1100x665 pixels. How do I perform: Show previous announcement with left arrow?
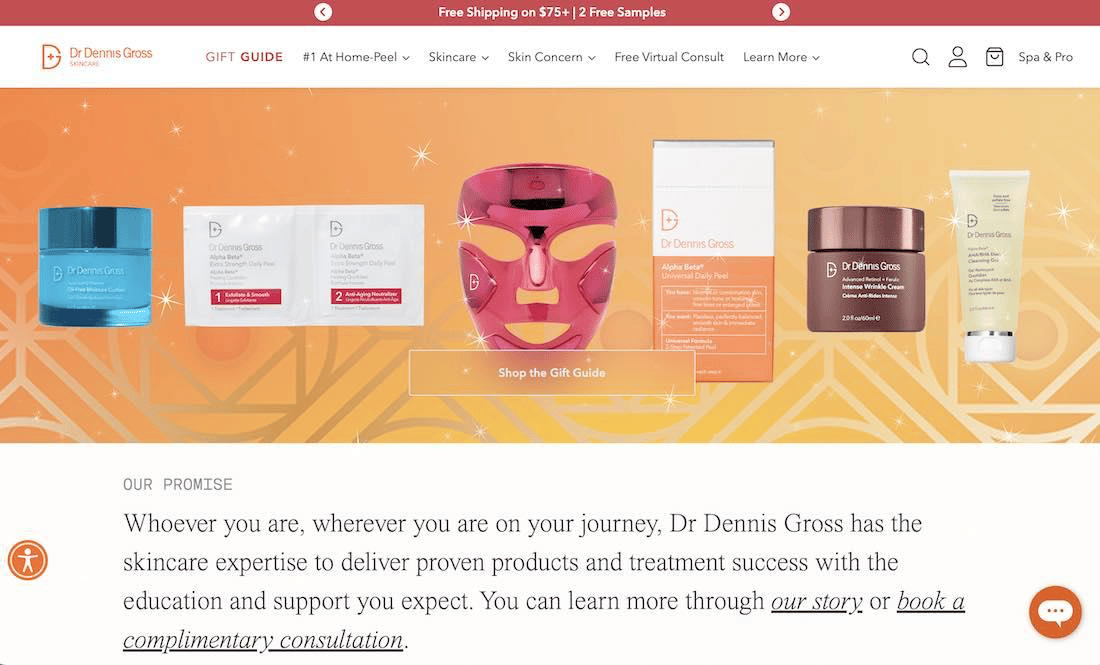click(323, 12)
